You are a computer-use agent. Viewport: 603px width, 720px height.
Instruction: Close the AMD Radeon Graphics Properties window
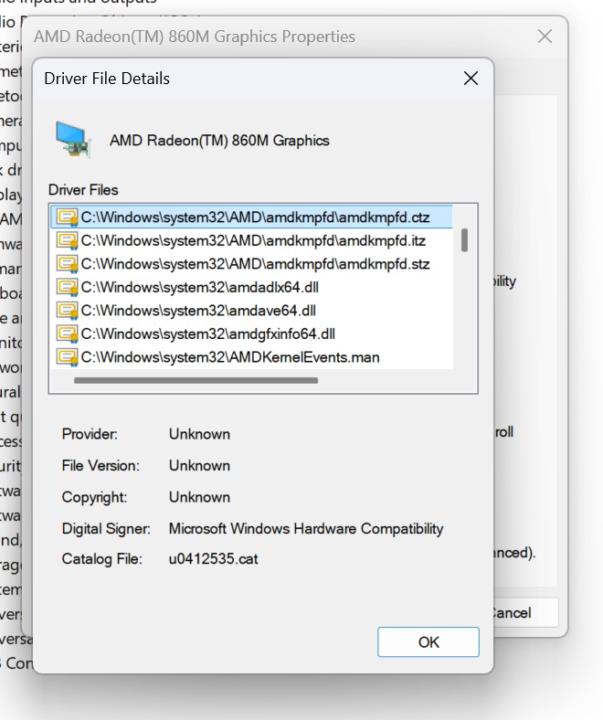coord(545,36)
